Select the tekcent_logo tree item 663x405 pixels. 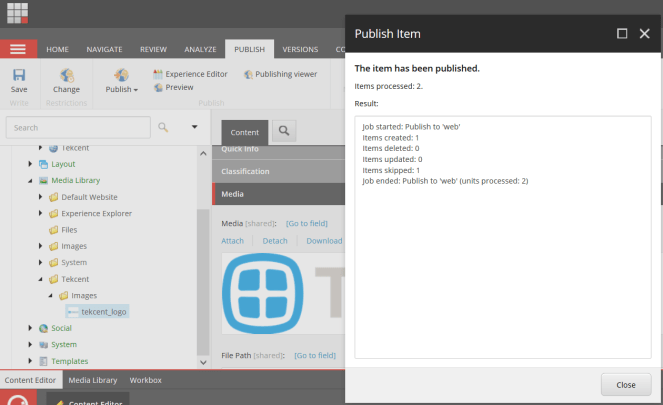(x=104, y=312)
